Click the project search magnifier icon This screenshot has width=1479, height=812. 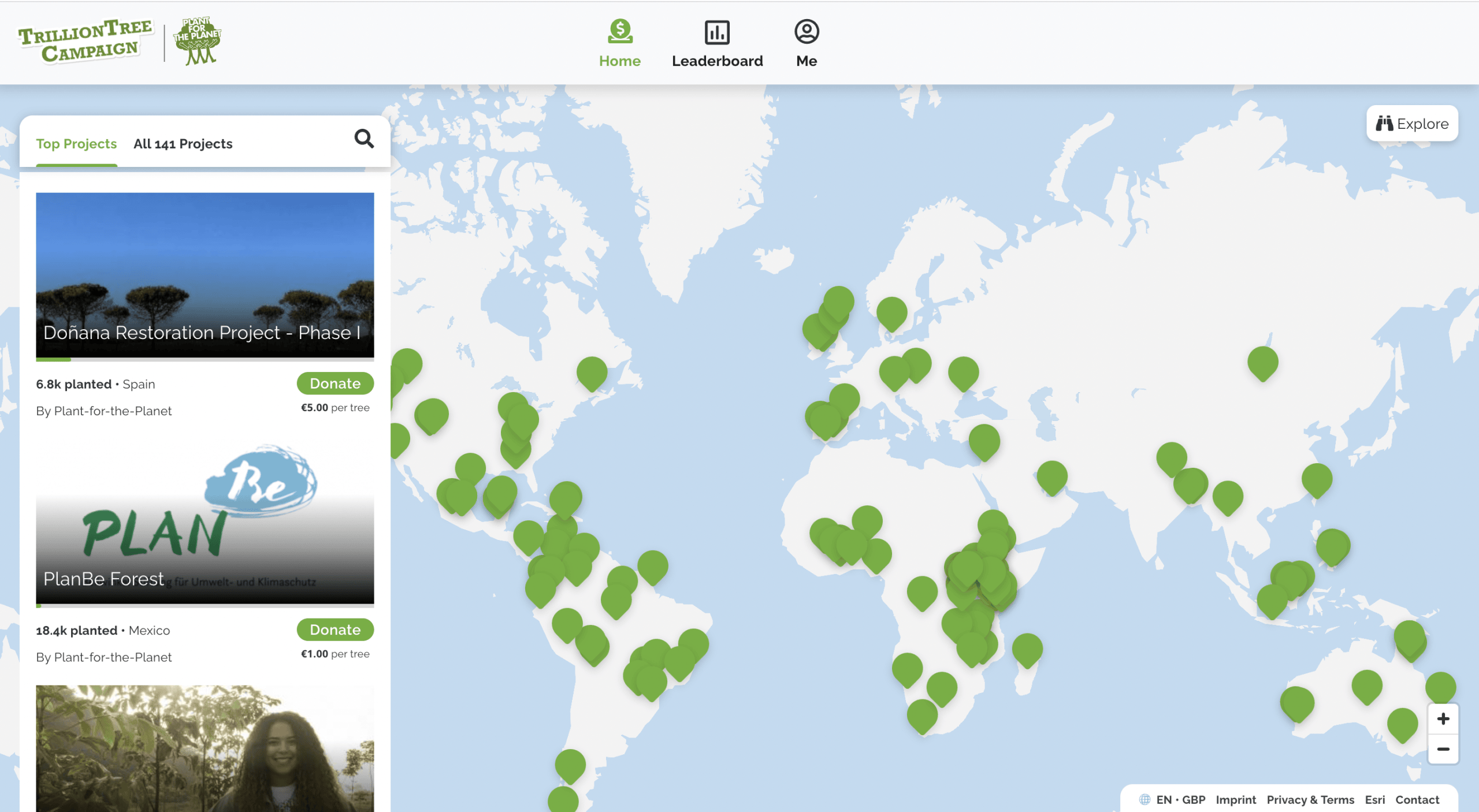point(364,139)
